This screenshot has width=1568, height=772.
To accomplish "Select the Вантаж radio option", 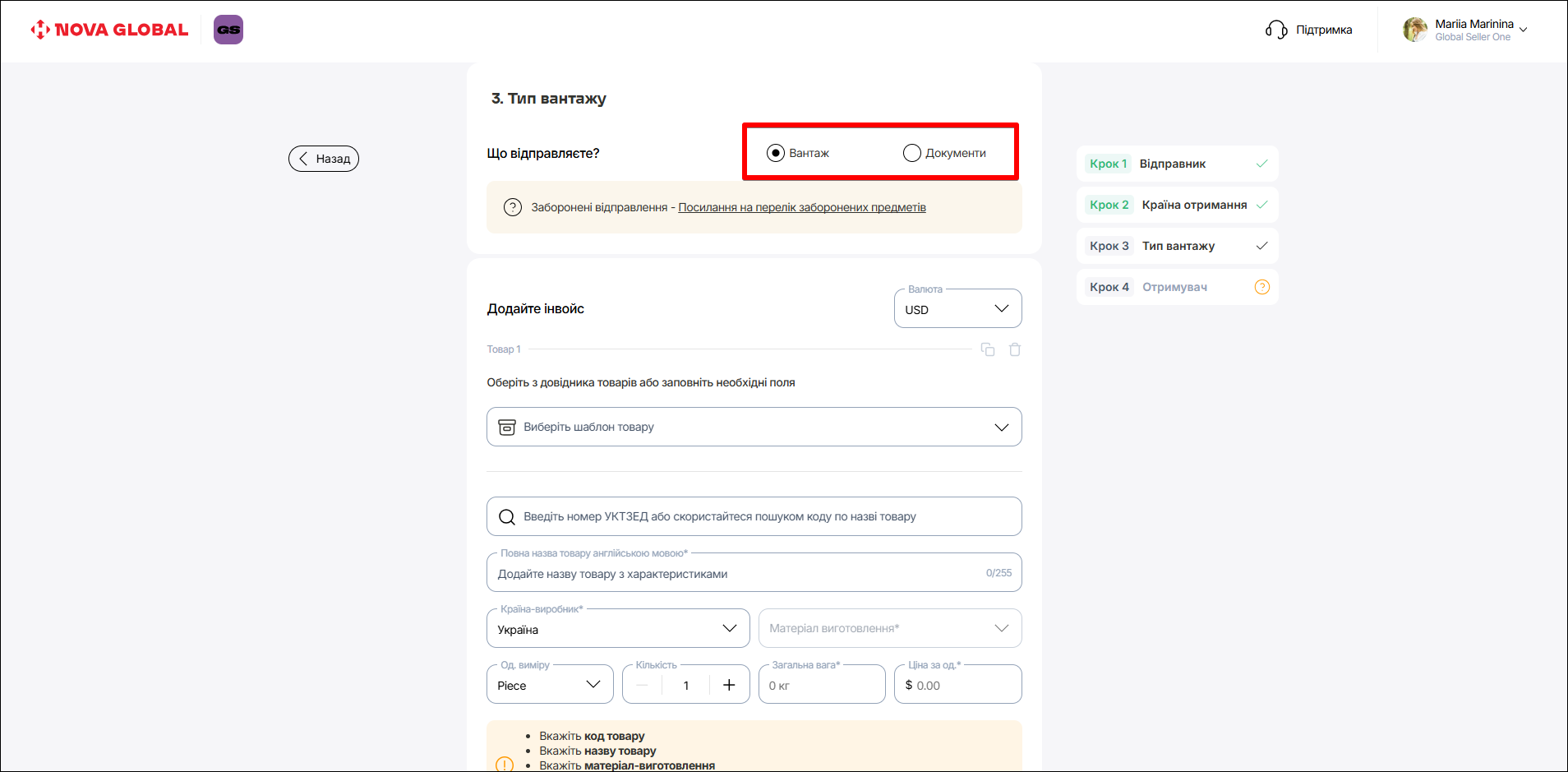I will (x=776, y=153).
